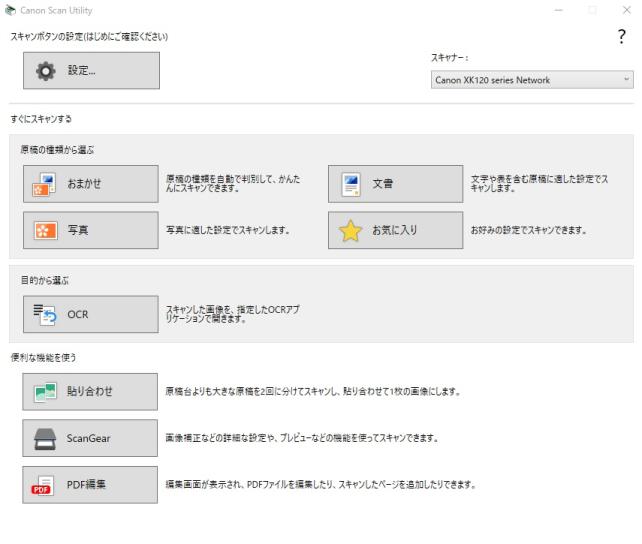Screen dimensions: 642x544
Task: Click the PDF編集 description text
Action: (321, 485)
